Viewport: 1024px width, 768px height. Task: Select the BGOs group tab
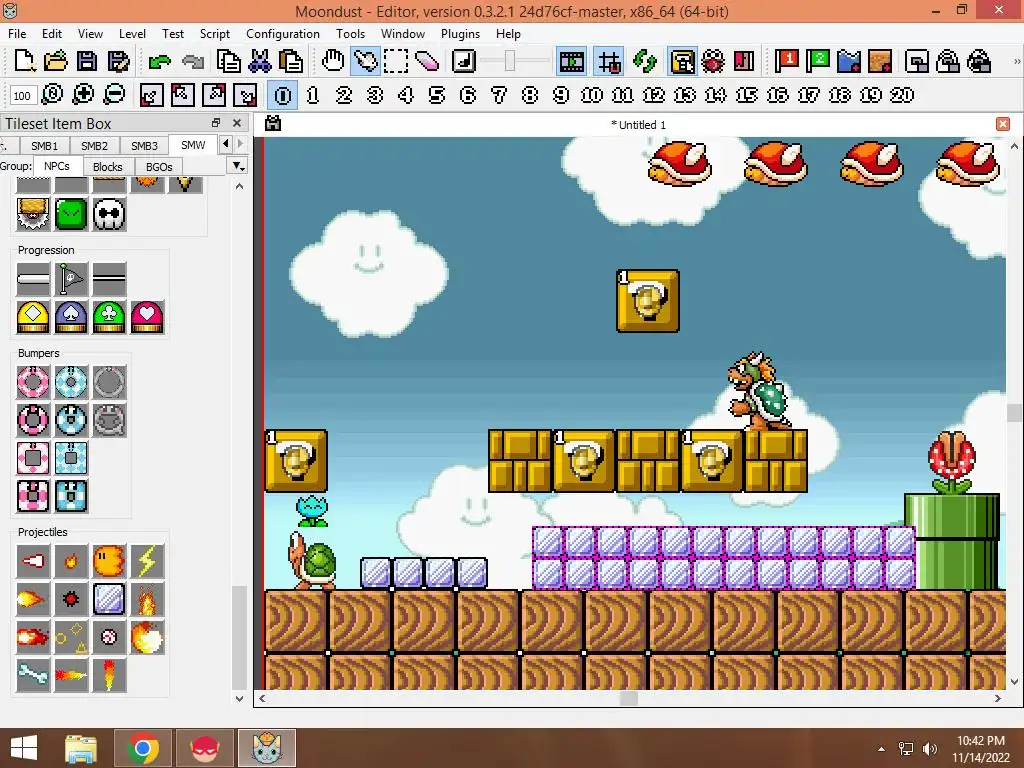tap(159, 167)
